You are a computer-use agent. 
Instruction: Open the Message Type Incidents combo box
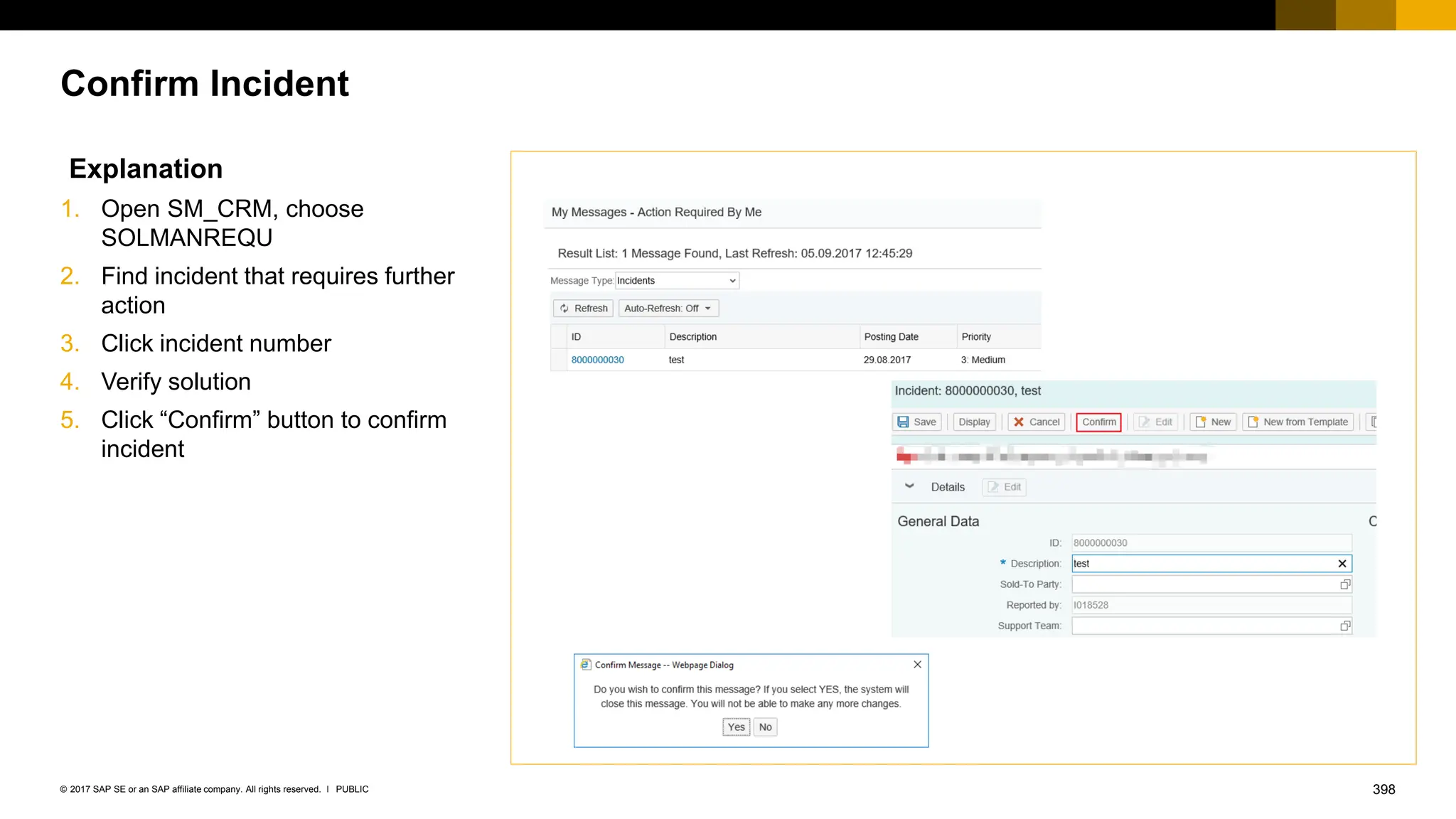tap(677, 281)
